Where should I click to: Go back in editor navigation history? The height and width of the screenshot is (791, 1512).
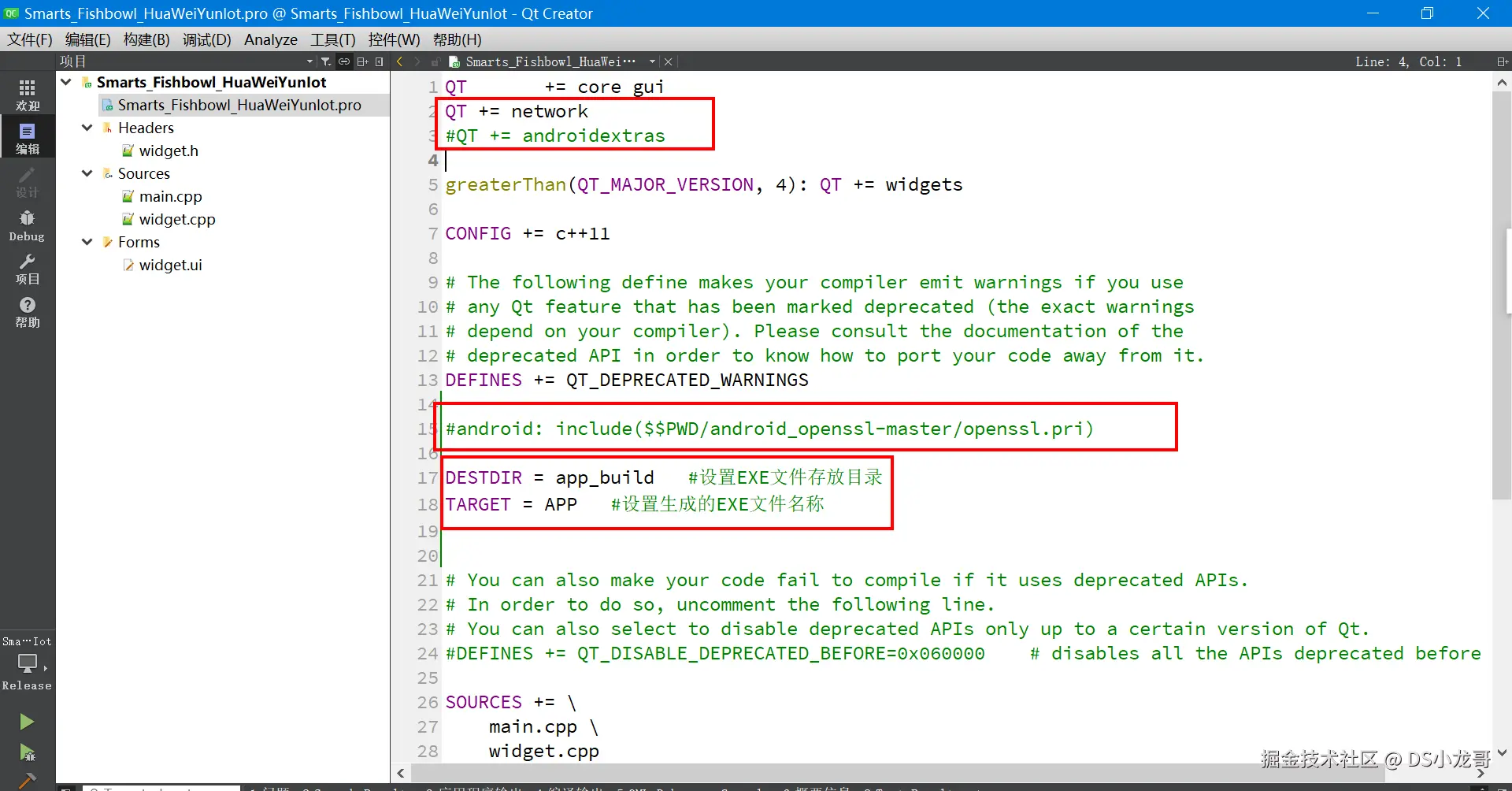pyautogui.click(x=399, y=61)
